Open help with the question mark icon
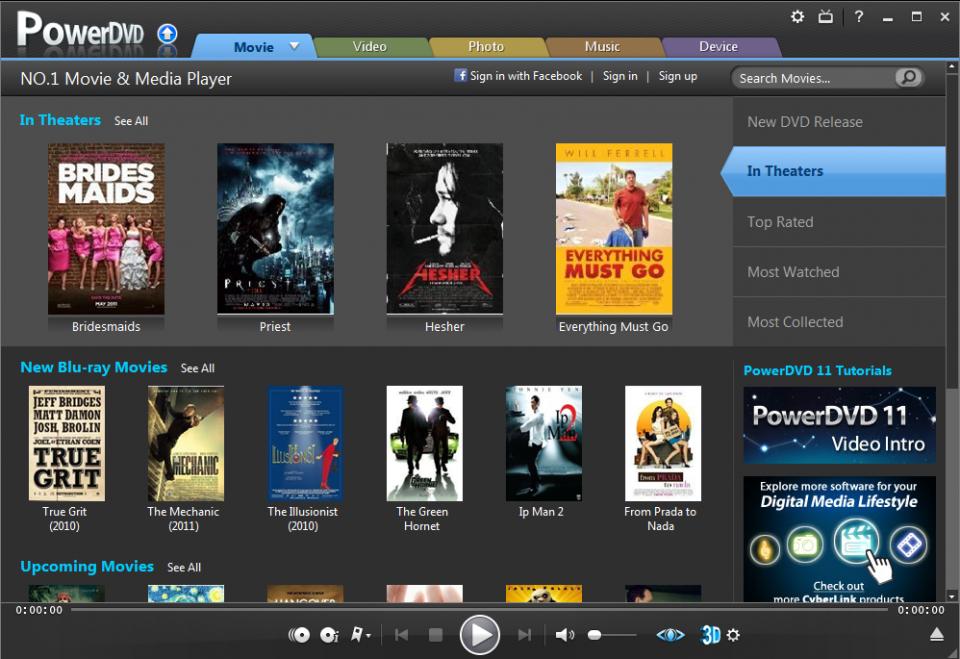Screen dimensions: 960x659 coord(859,17)
